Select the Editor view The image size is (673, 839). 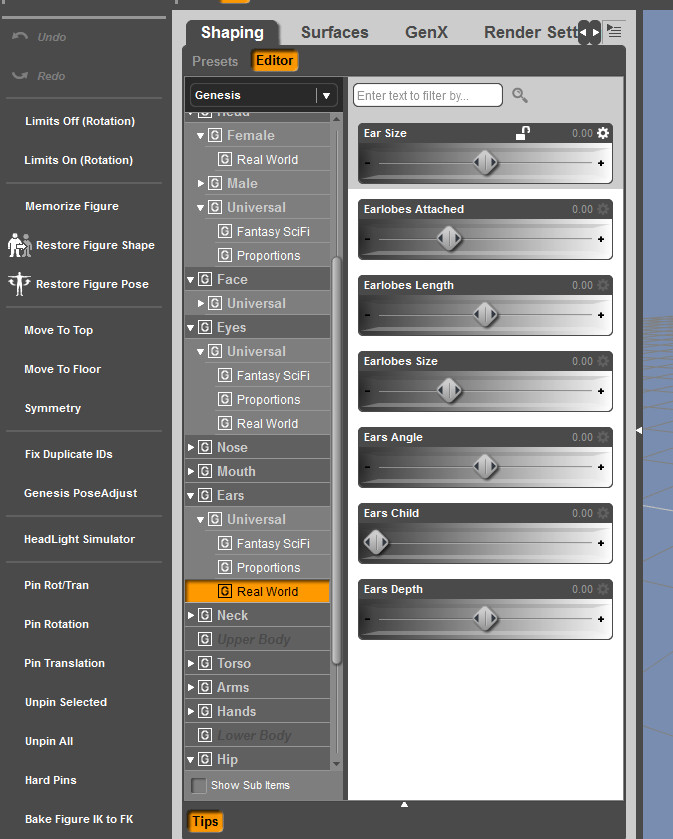click(x=274, y=60)
